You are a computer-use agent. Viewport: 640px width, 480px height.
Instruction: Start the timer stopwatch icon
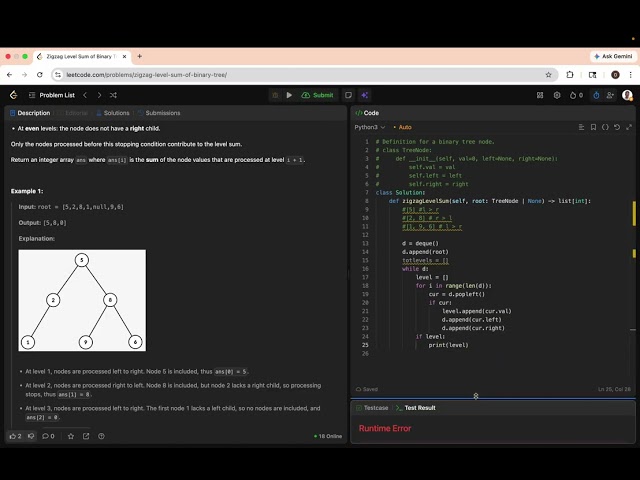[596, 95]
